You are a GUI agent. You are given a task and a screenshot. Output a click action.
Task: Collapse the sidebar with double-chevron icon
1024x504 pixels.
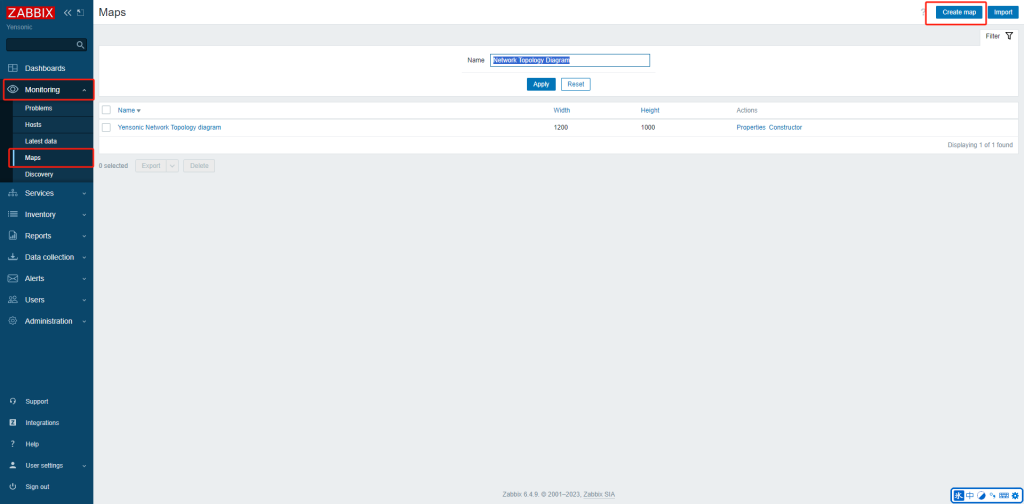coord(67,12)
